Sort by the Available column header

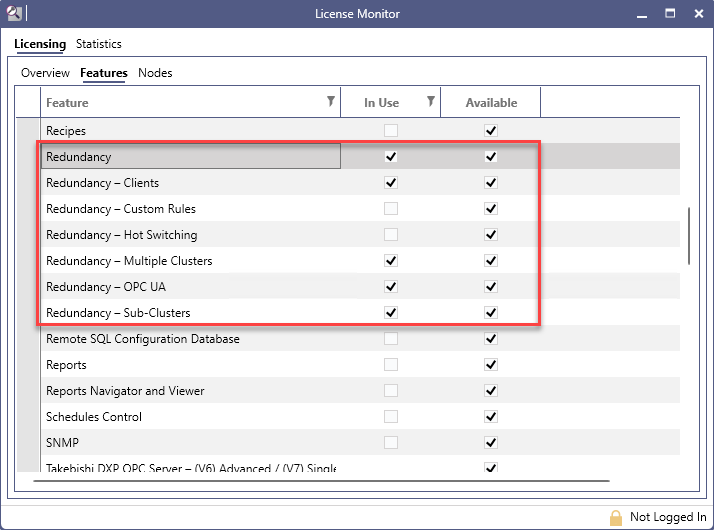tap(491, 102)
